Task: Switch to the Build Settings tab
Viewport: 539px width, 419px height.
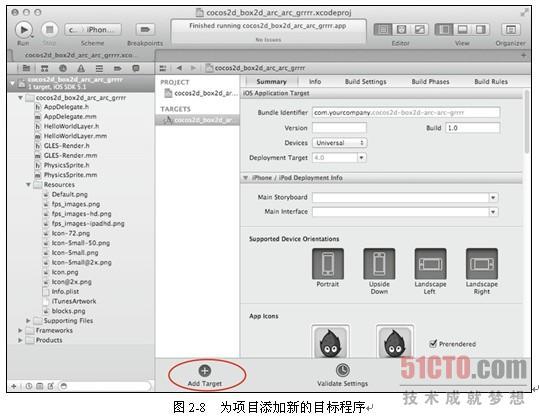Action: coord(366,81)
